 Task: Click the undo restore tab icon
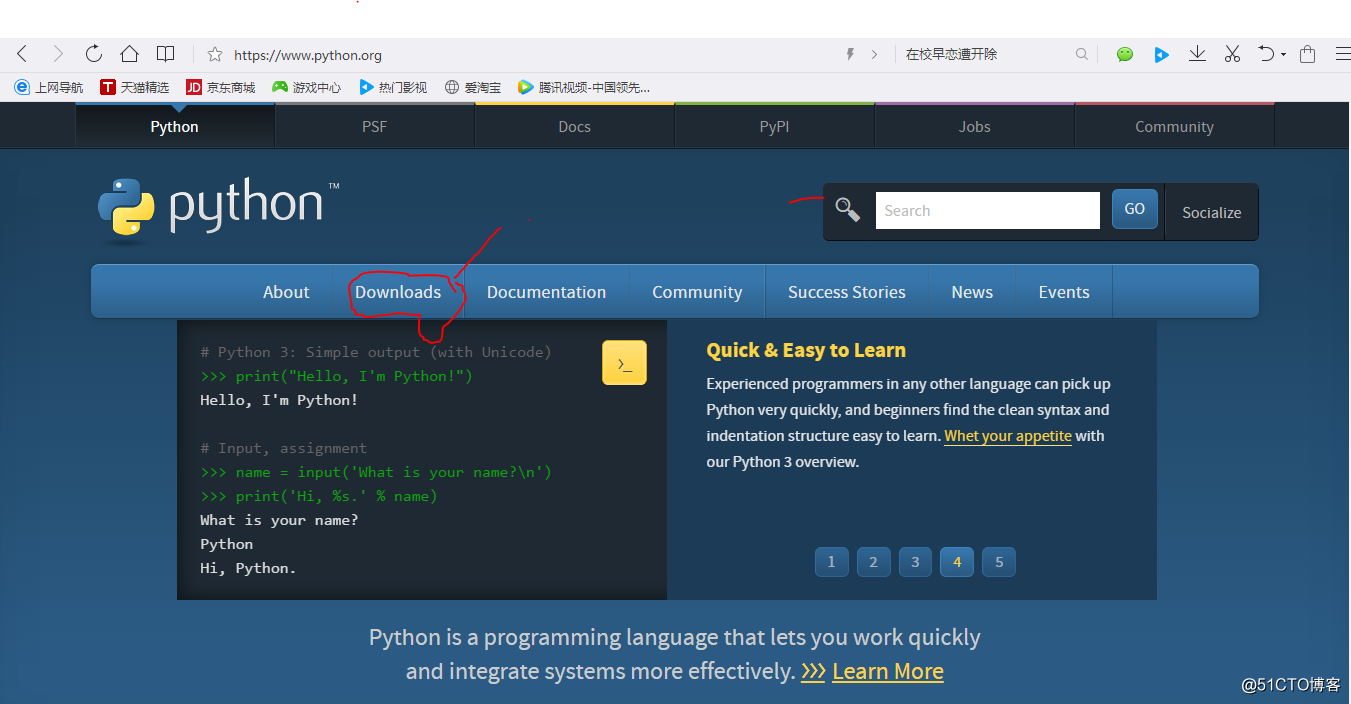[x=1265, y=54]
